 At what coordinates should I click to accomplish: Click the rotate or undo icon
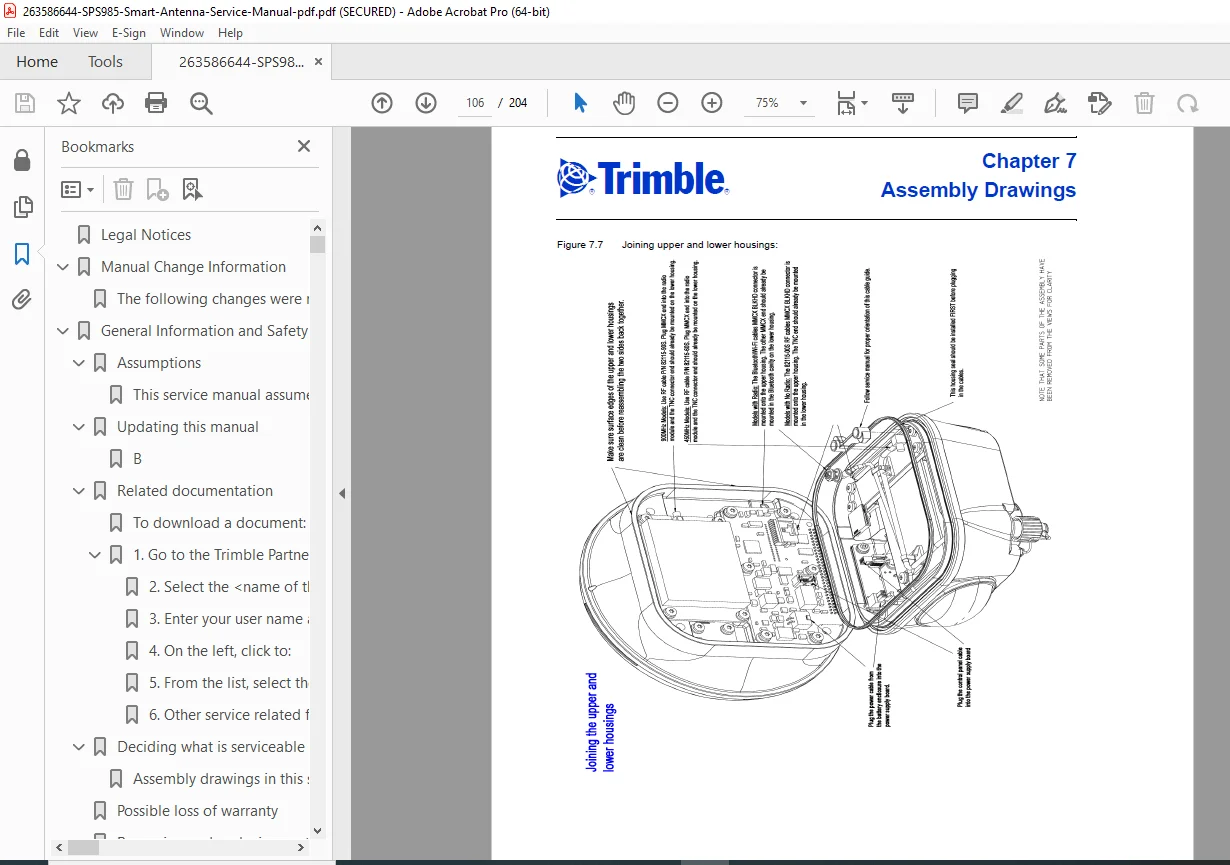[1187, 103]
